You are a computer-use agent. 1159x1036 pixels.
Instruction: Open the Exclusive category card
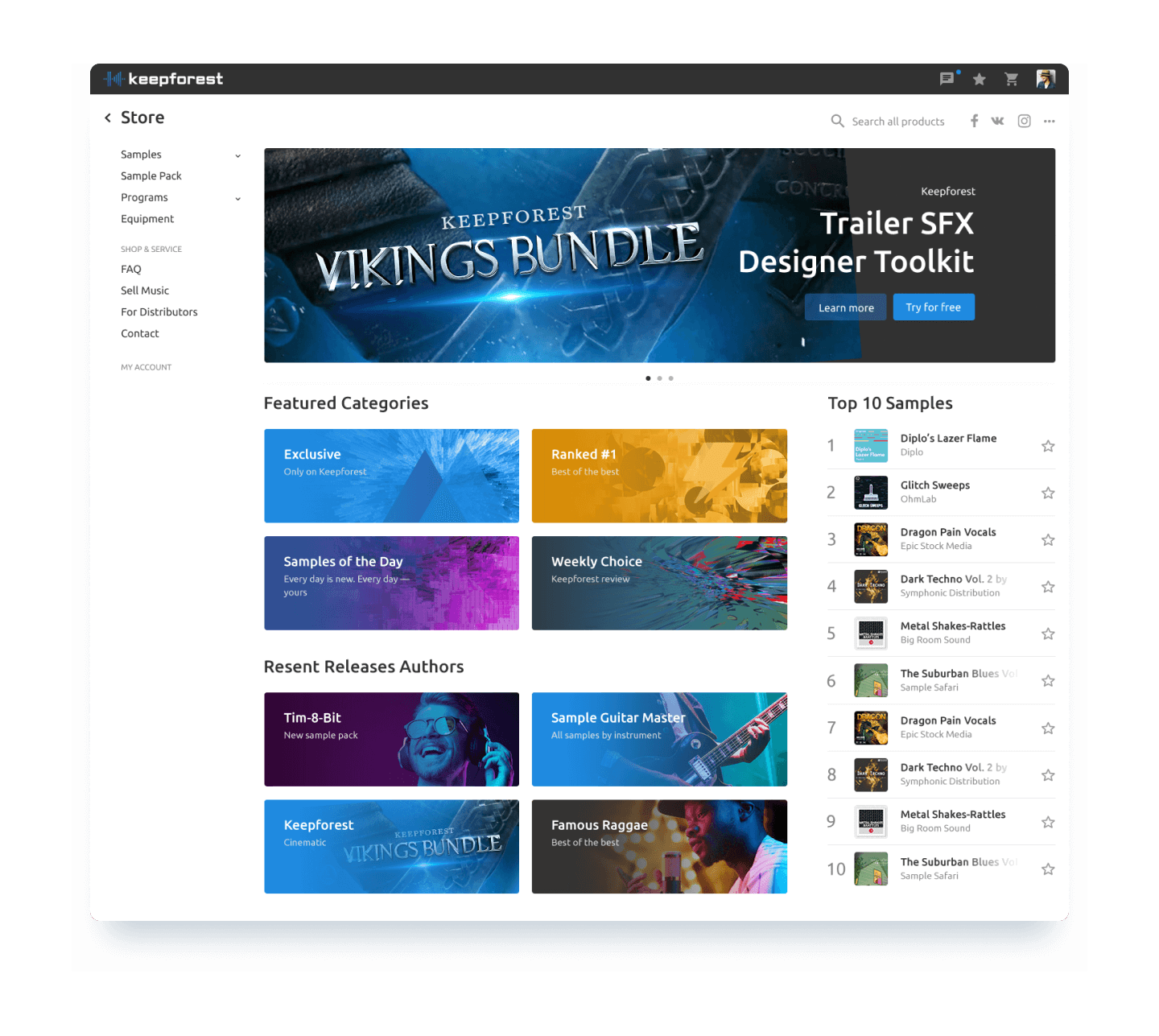tap(392, 476)
